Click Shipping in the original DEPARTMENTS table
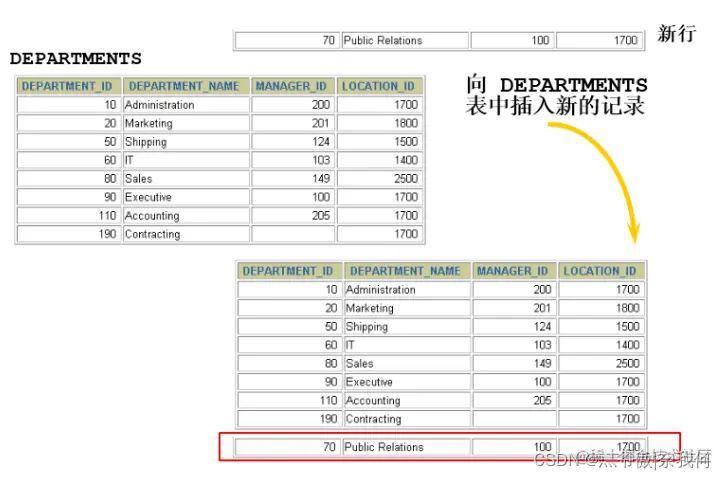This screenshot has width=727, height=480. tap(146, 142)
